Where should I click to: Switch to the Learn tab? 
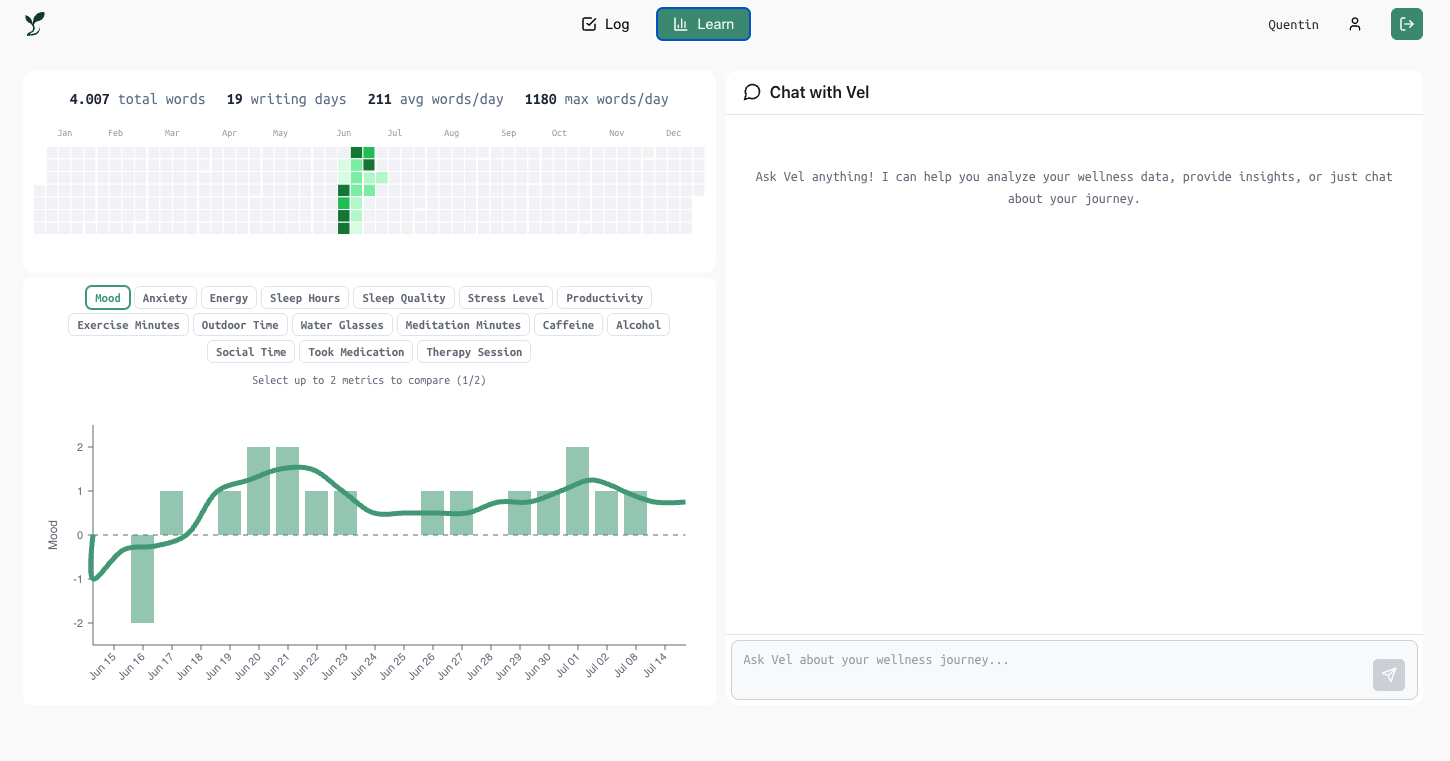tap(703, 24)
